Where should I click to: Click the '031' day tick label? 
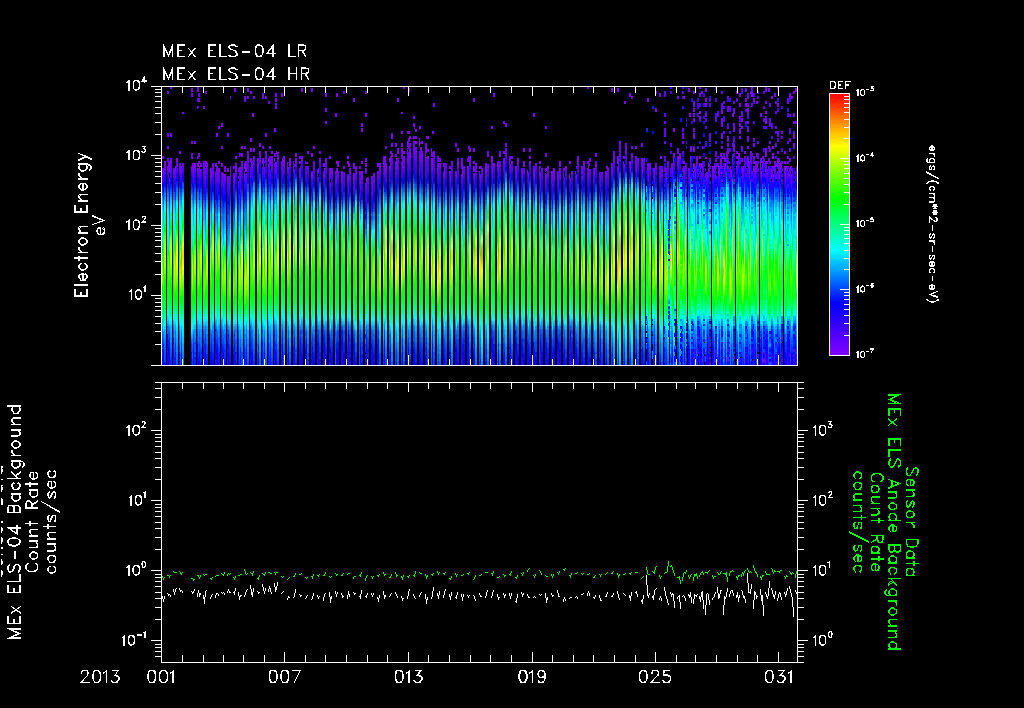point(778,677)
